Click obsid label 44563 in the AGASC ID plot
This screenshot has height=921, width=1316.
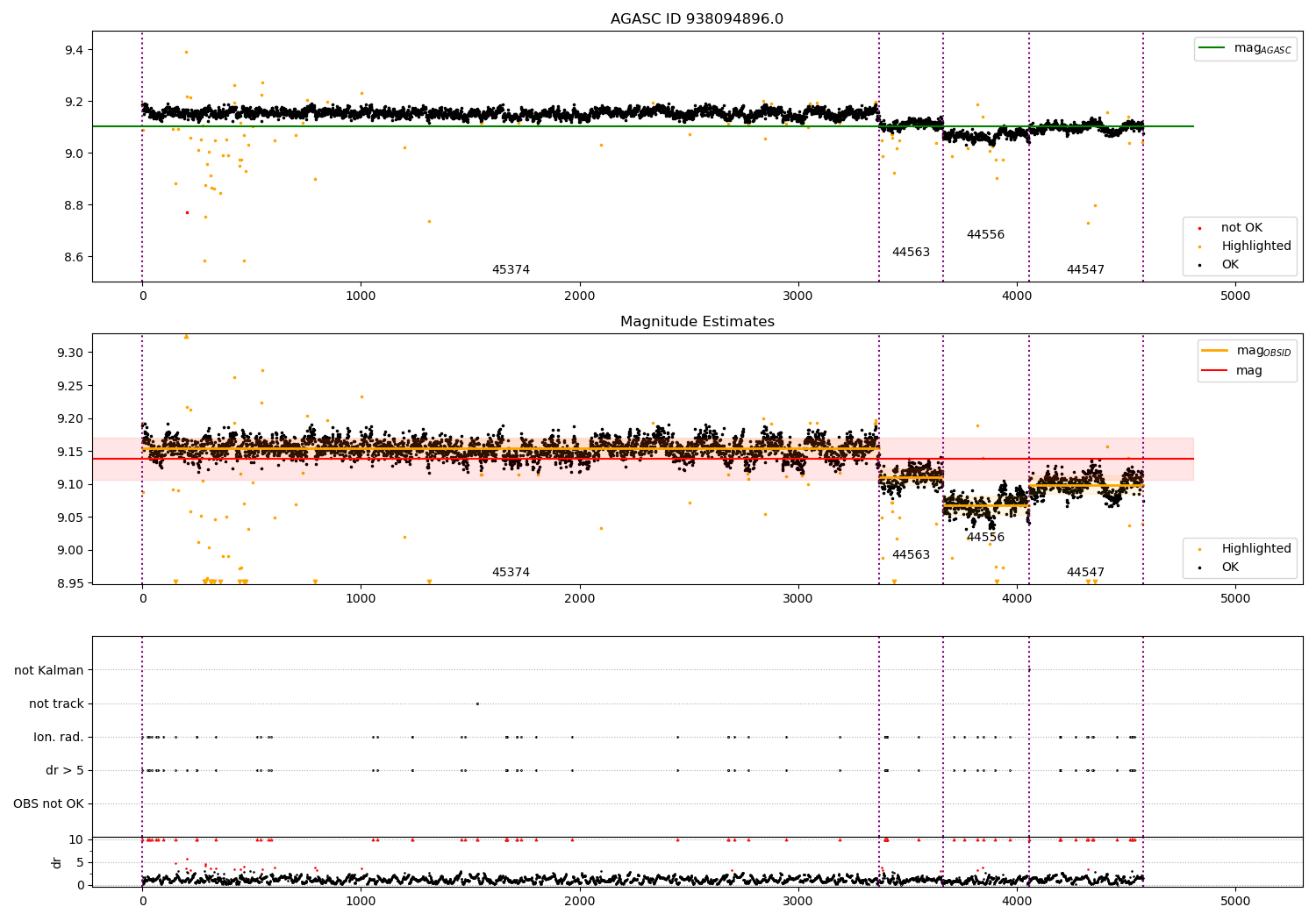coord(911,253)
